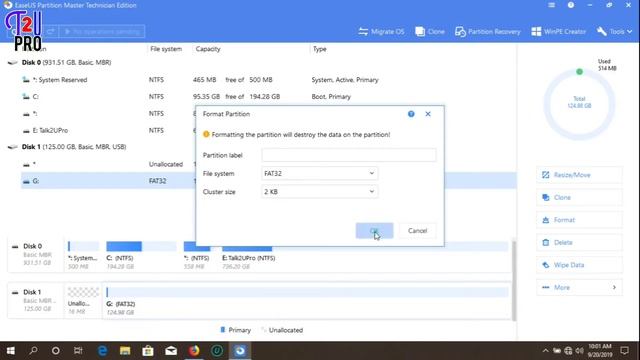Select the System Reserved partition row

click(x=268, y=80)
